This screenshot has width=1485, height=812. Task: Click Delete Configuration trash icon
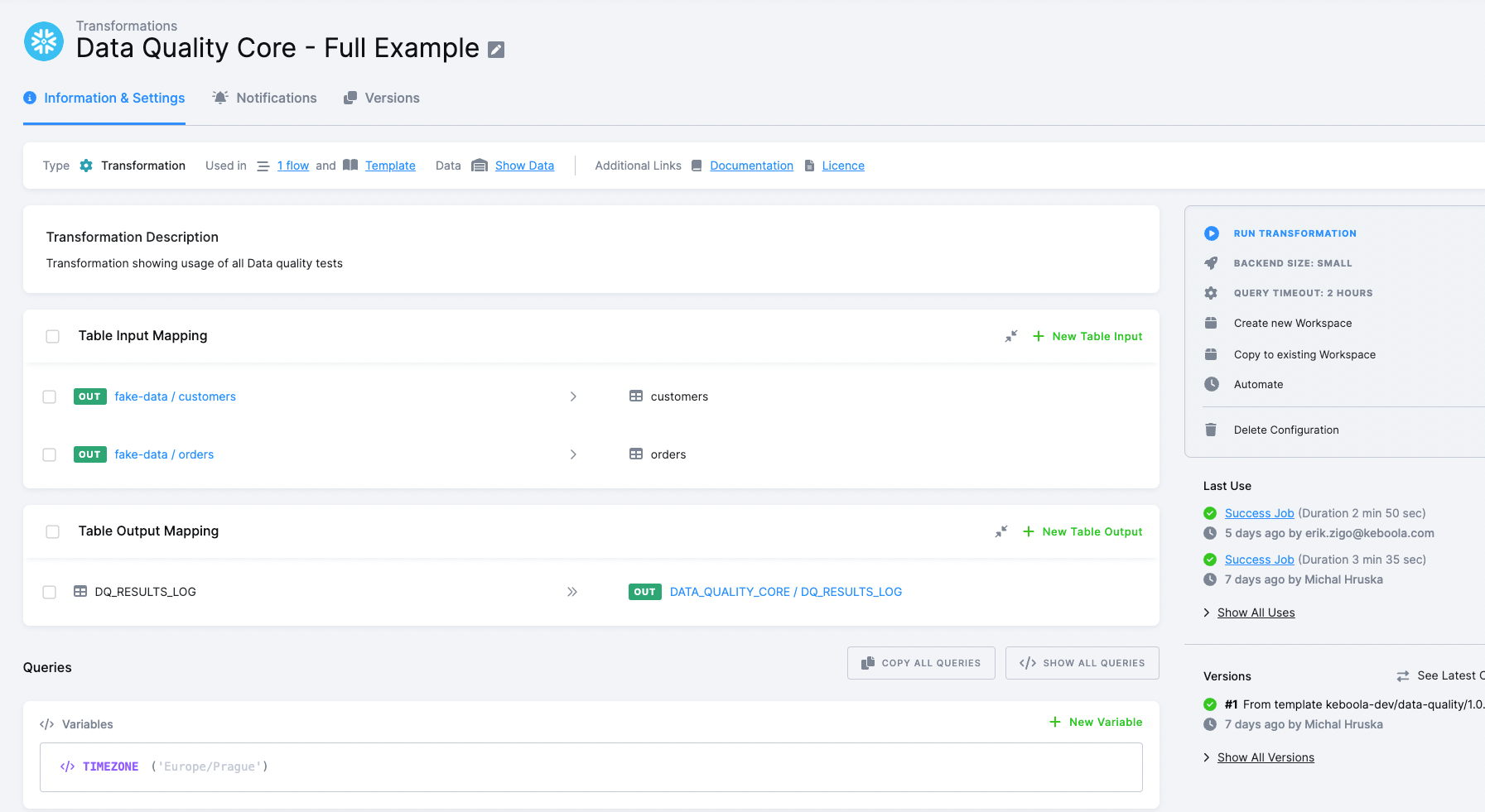(1212, 430)
